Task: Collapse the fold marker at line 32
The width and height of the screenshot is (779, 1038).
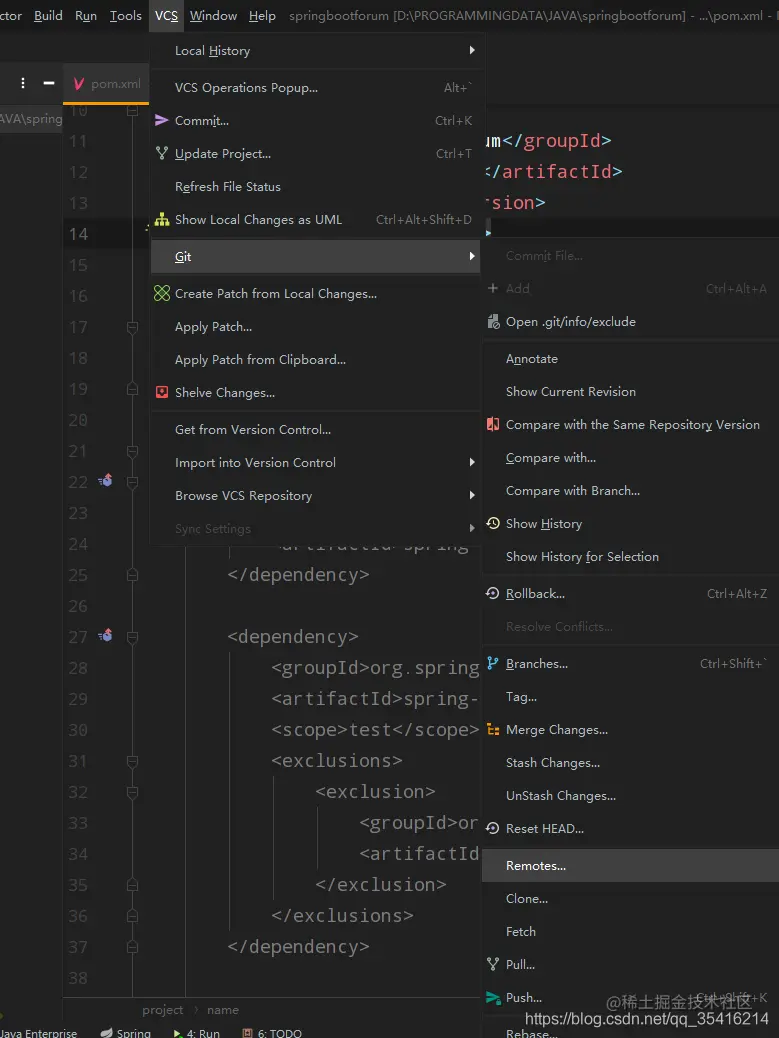Action: click(132, 792)
